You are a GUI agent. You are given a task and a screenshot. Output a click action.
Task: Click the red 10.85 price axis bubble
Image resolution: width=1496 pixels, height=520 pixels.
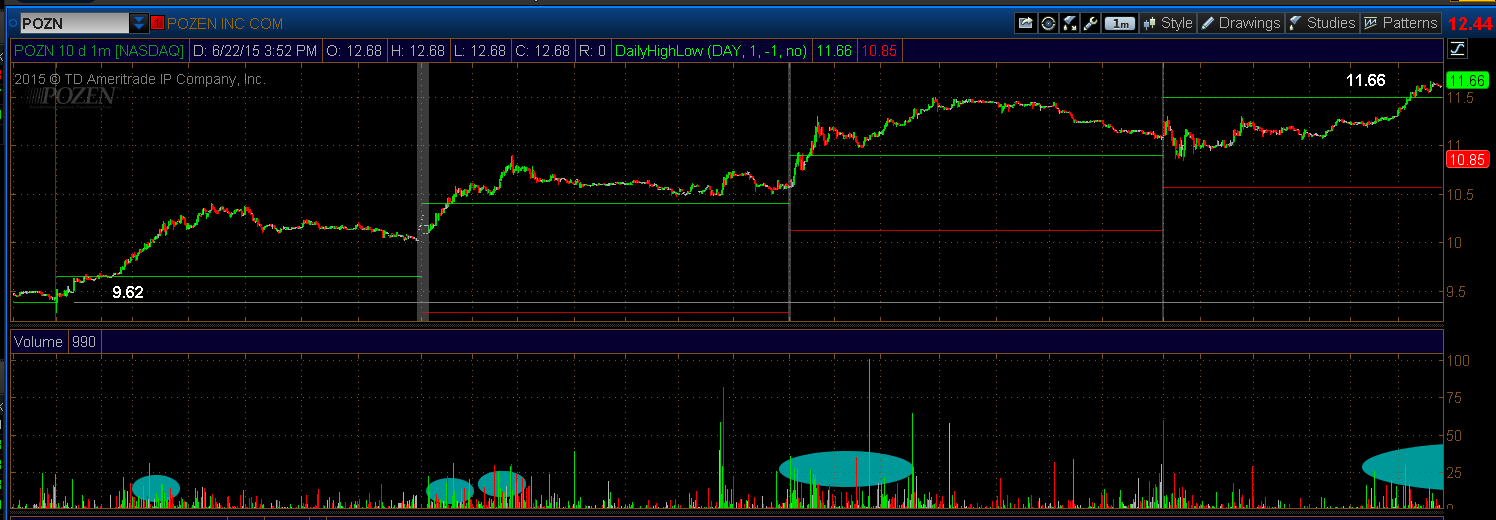point(1469,159)
